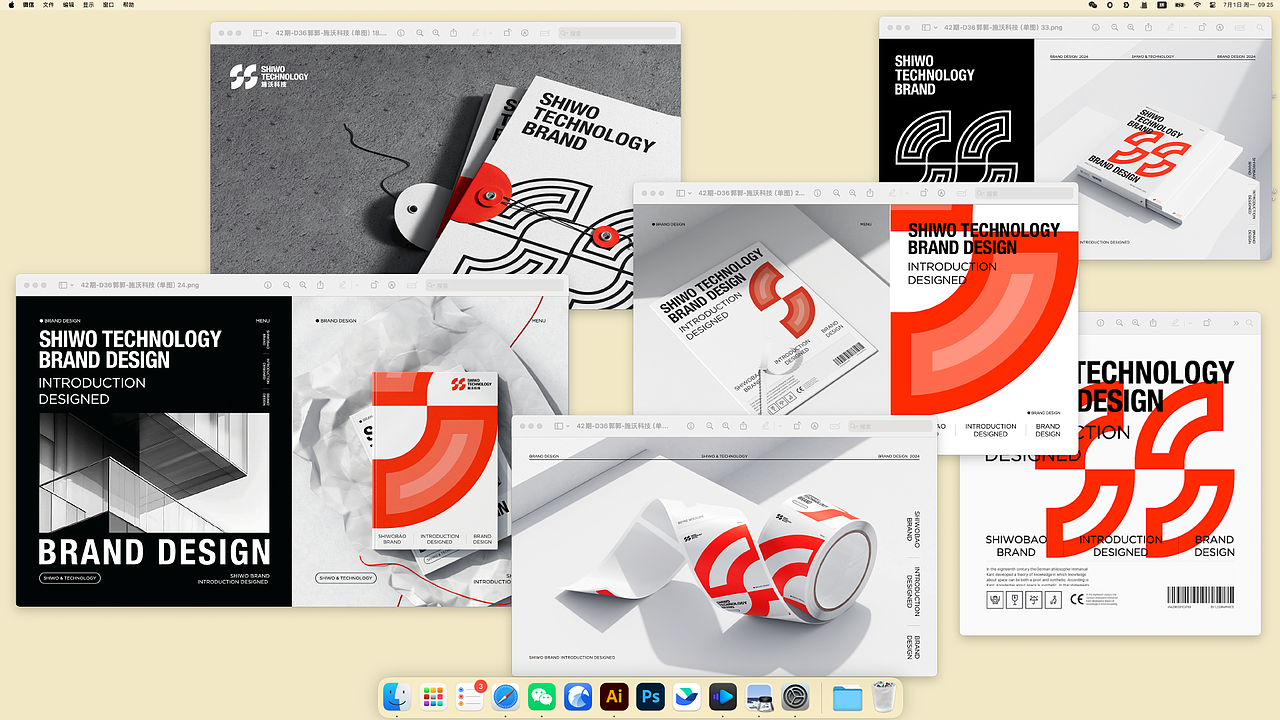Open WeChat in the Dock
The width and height of the screenshot is (1280, 720).
pyautogui.click(x=542, y=697)
